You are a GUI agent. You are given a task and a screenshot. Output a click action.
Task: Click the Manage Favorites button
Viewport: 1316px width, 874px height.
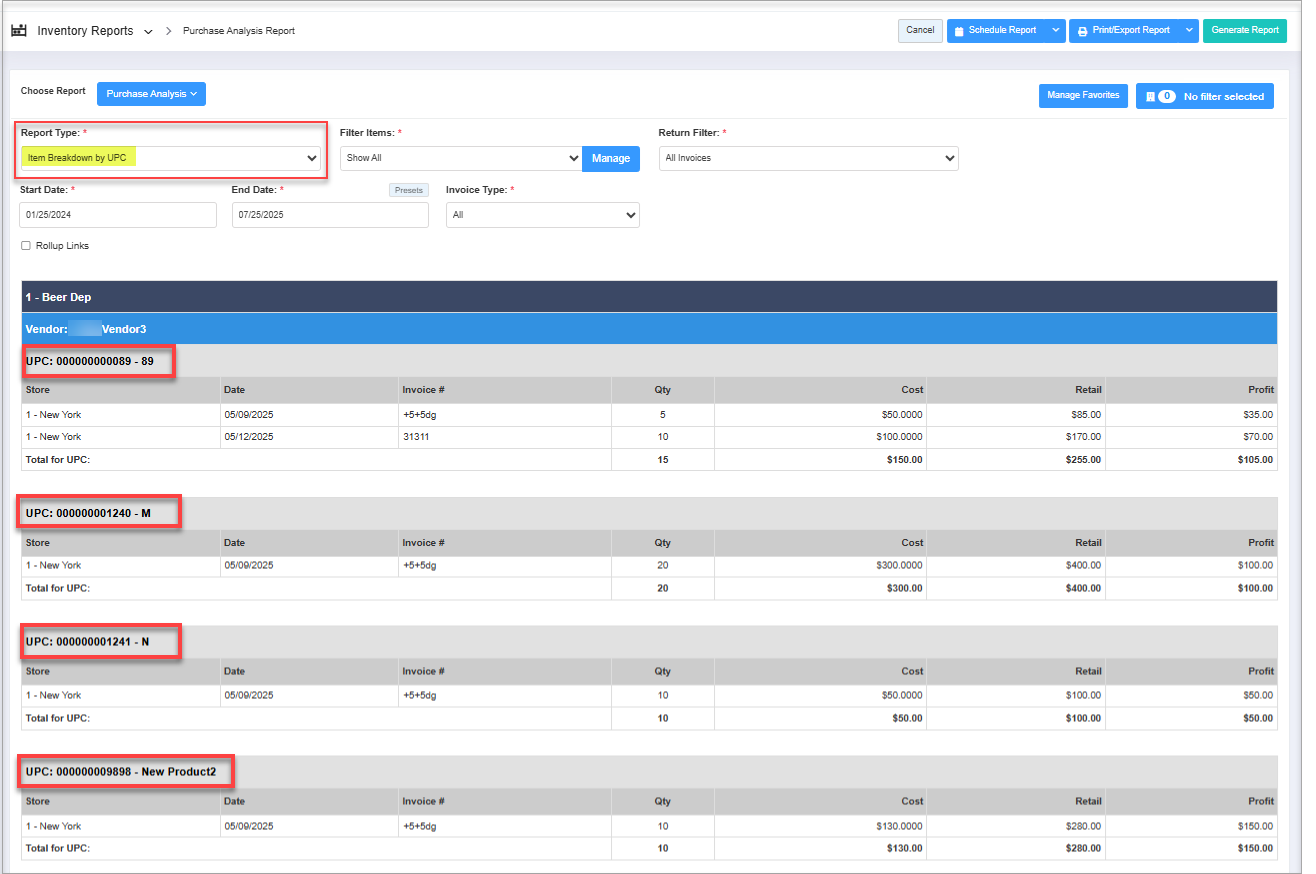pyautogui.click(x=1083, y=96)
